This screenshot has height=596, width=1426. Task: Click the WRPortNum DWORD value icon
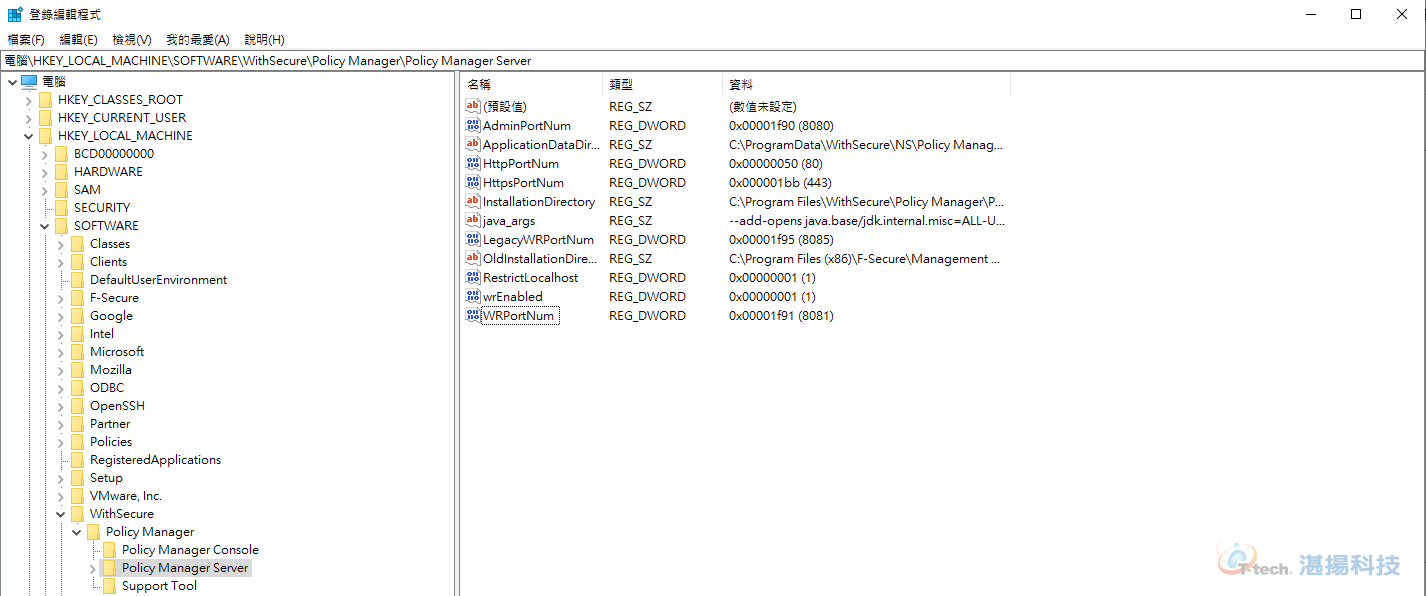[473, 316]
